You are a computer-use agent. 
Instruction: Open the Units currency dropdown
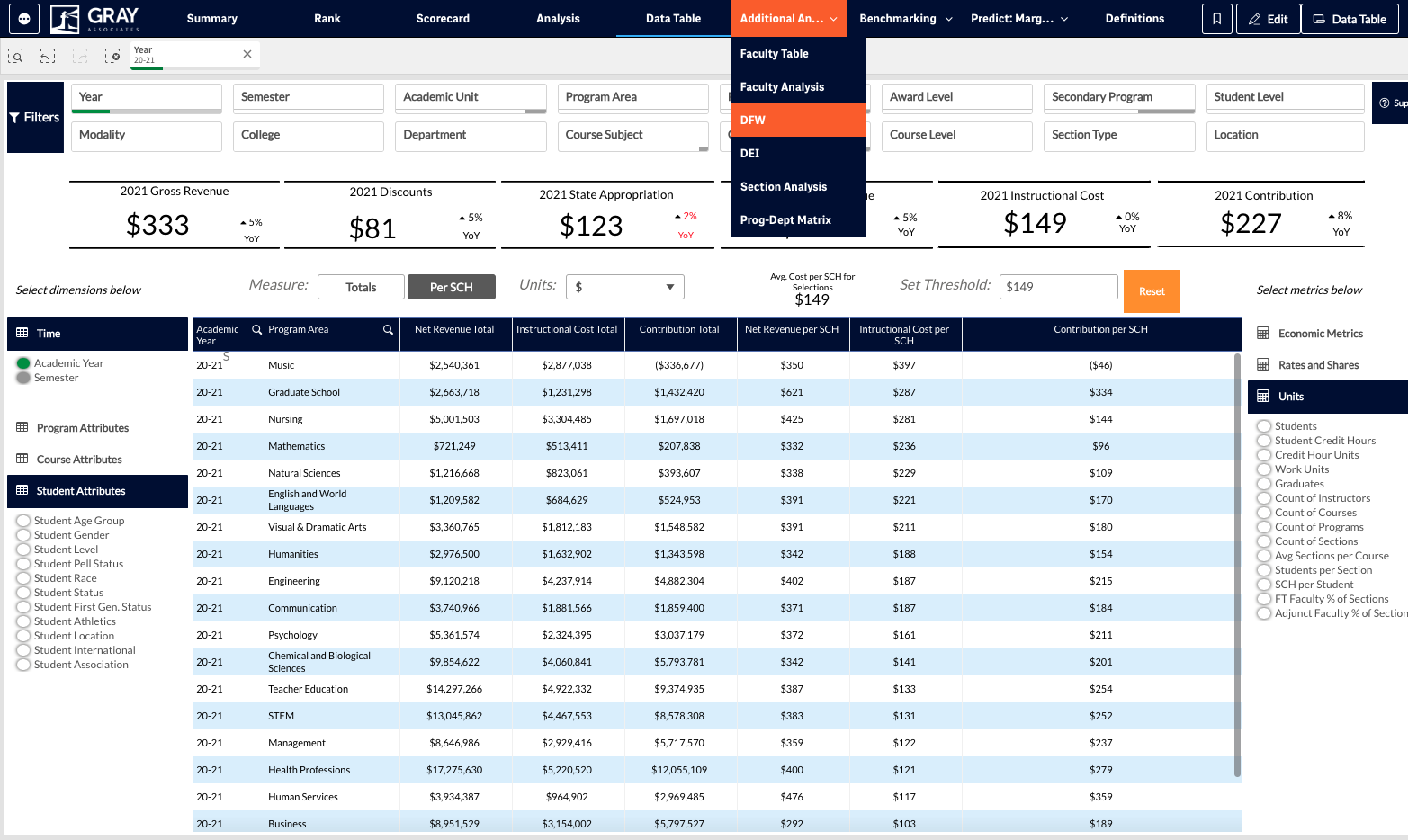coord(625,287)
